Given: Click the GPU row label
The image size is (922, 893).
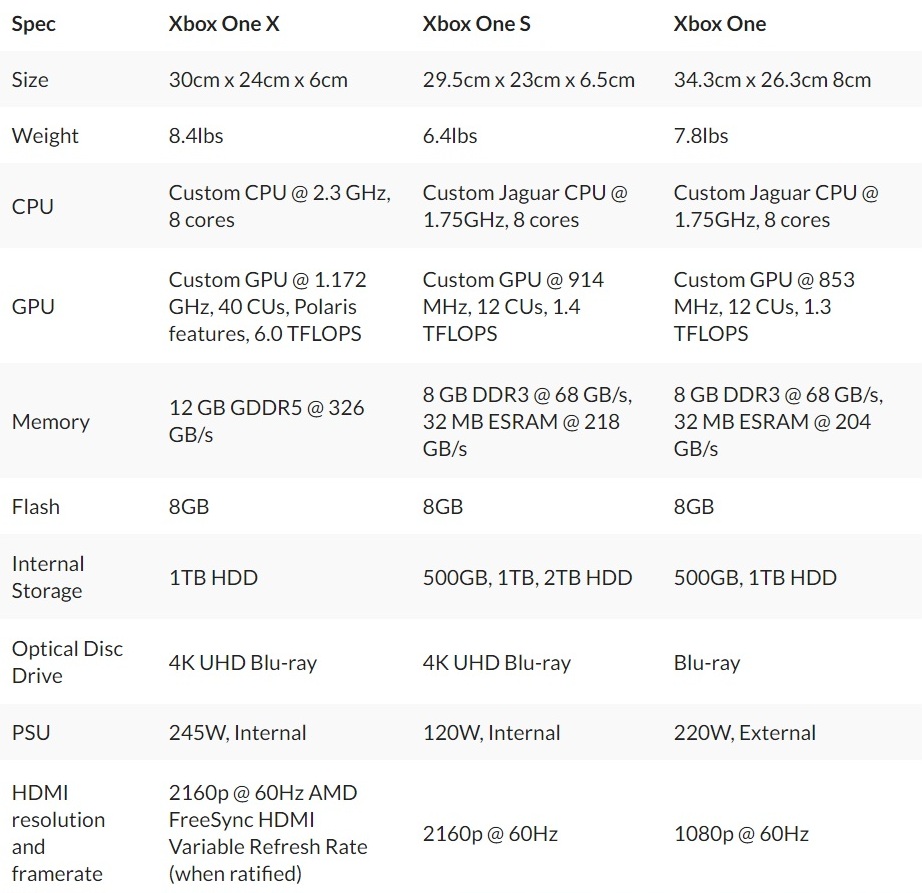Looking at the screenshot, I should click(32, 306).
